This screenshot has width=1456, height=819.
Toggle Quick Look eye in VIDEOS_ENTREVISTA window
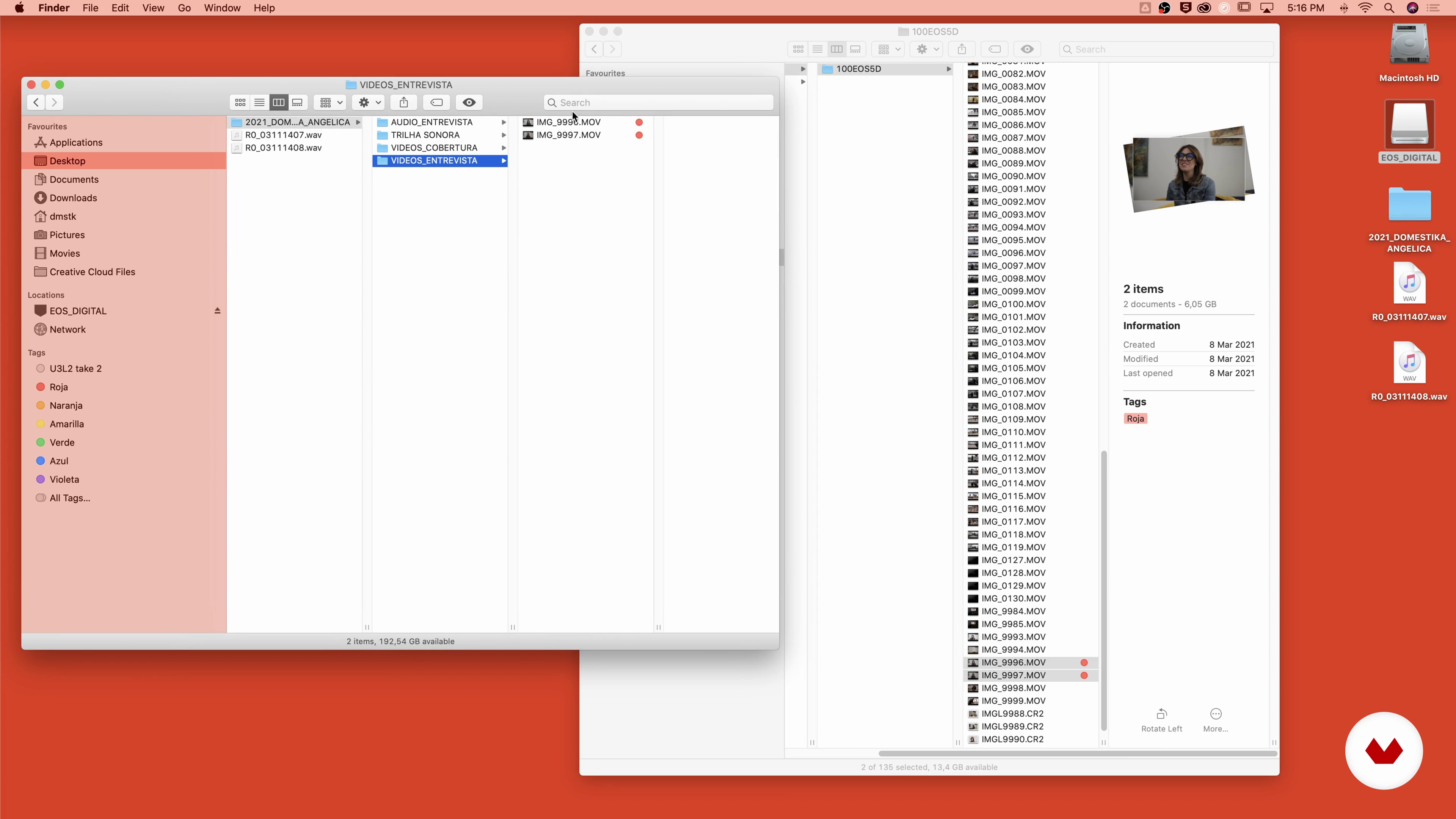469,102
